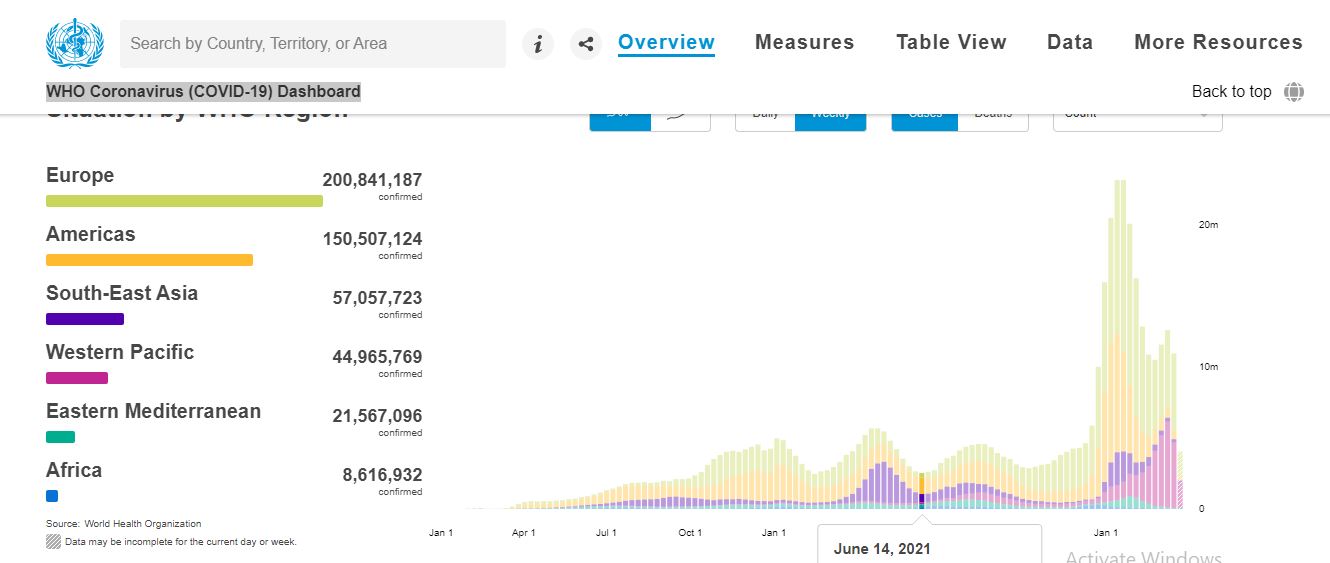Click the Americas orange region bar
Viewport: 1330px width, 563px height.
[149, 260]
